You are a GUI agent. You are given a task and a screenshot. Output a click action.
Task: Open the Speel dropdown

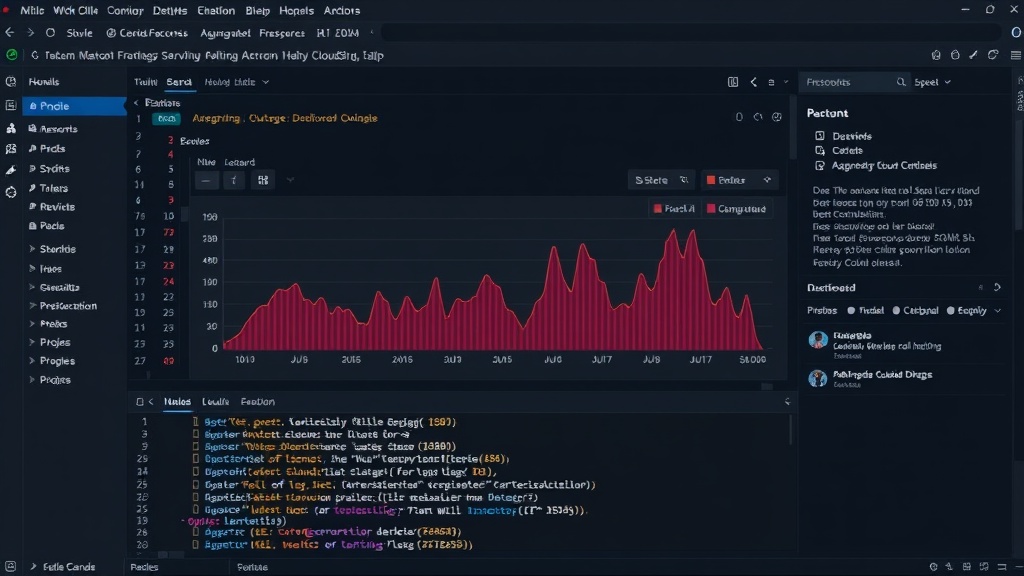point(932,82)
